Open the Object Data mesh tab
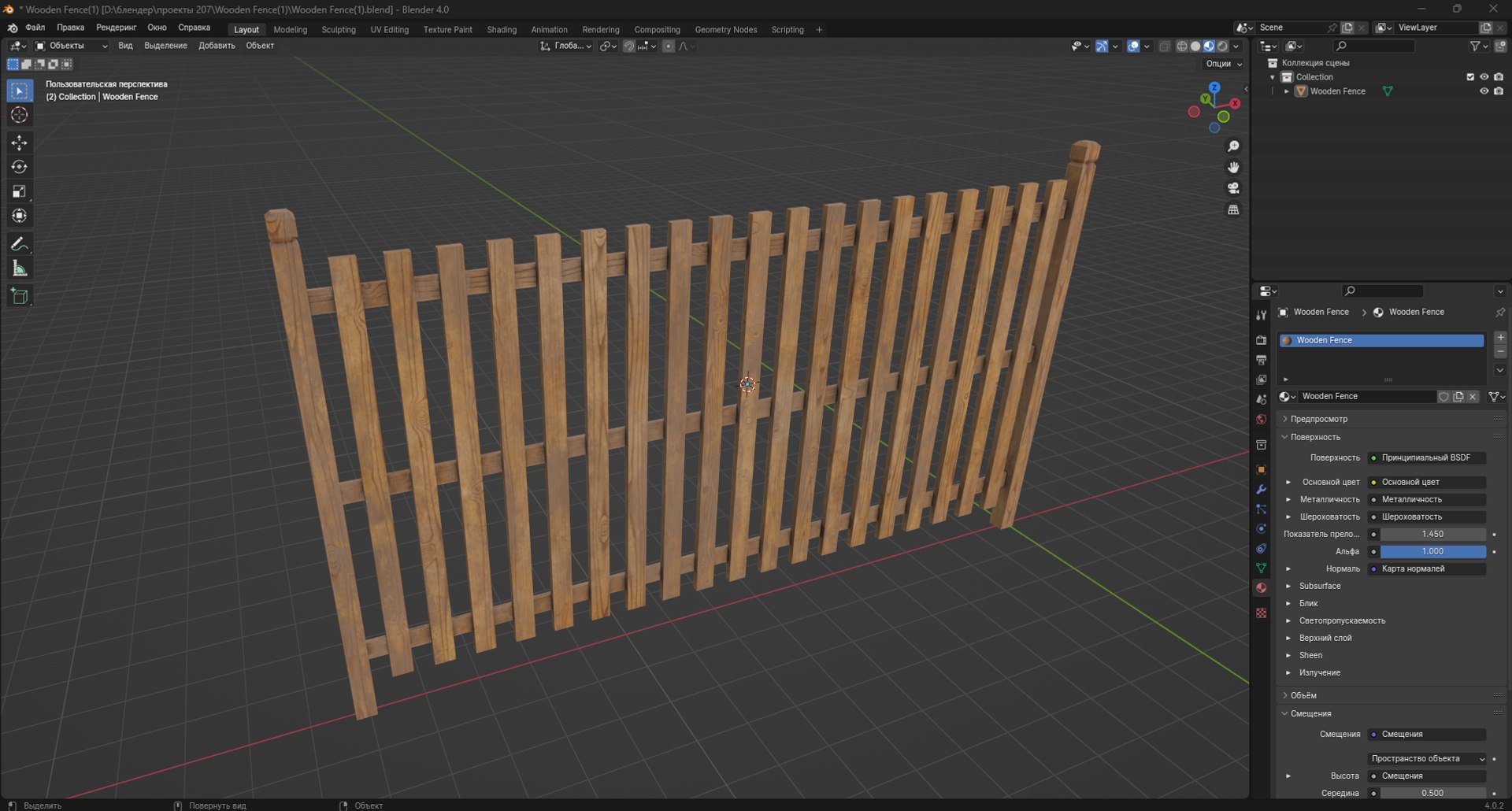The width and height of the screenshot is (1512, 811). (1261, 568)
